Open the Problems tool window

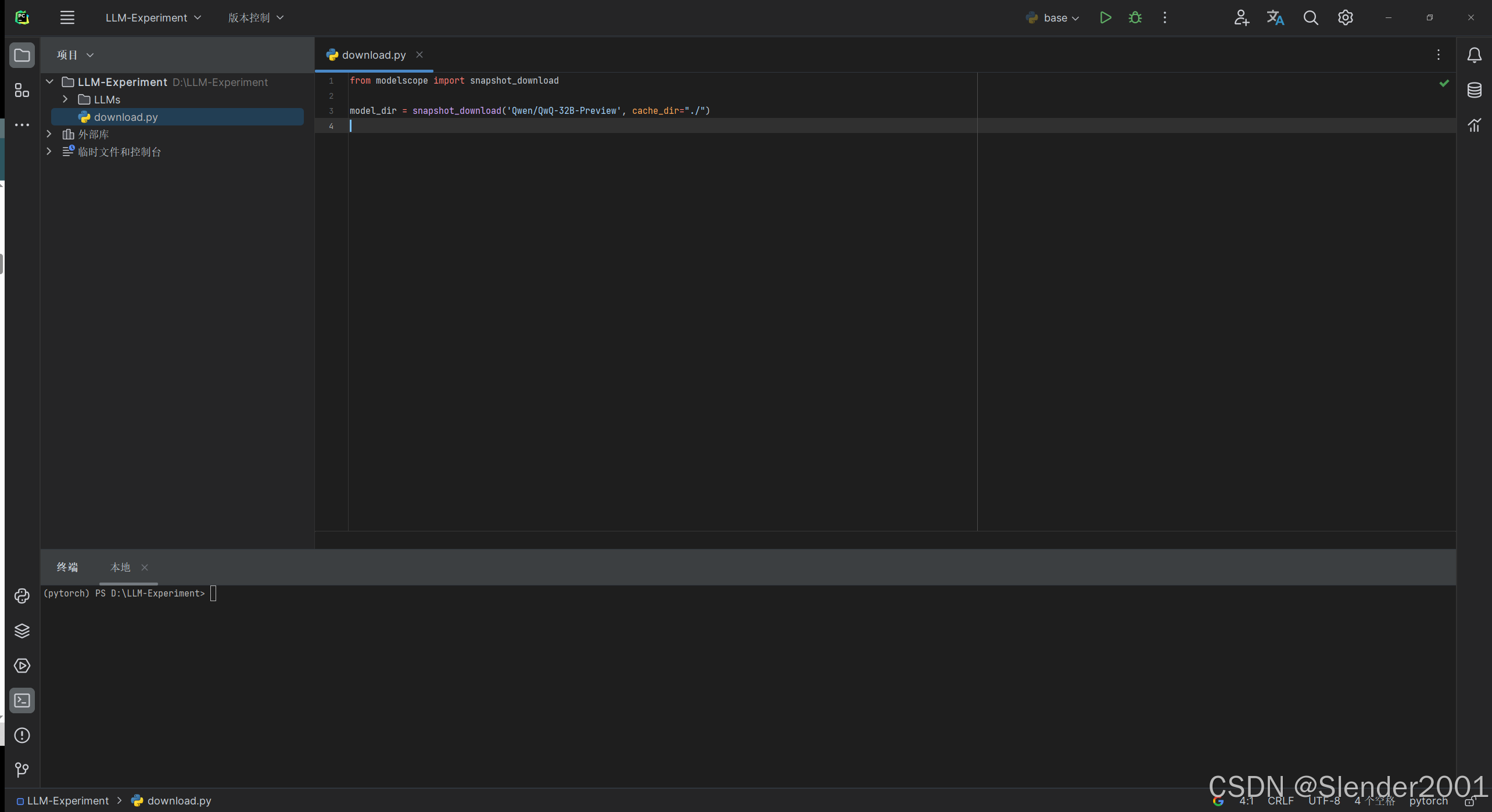(22, 735)
